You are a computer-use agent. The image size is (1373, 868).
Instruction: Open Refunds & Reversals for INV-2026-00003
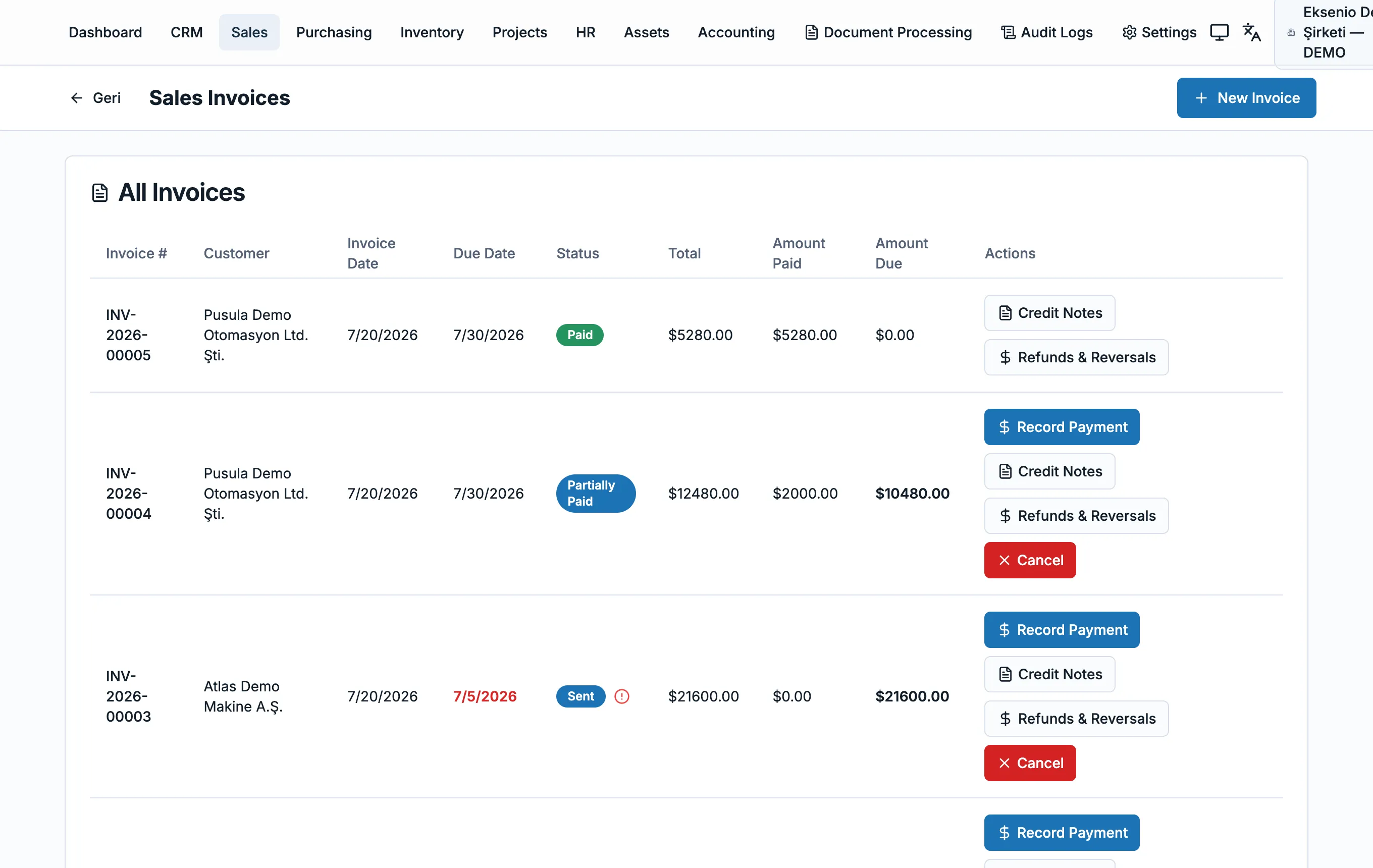pos(1077,719)
